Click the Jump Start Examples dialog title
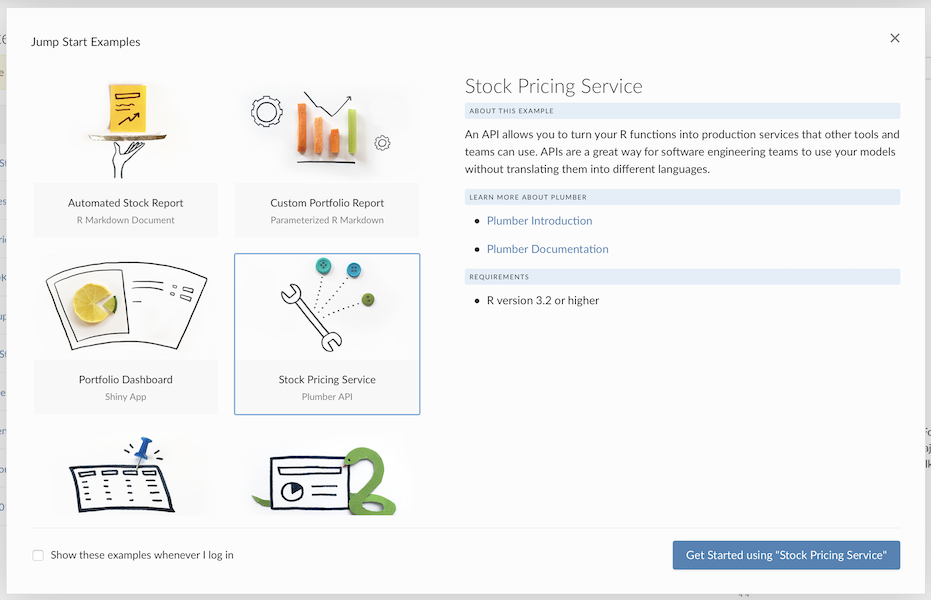Image resolution: width=931 pixels, height=600 pixels. coord(86,42)
